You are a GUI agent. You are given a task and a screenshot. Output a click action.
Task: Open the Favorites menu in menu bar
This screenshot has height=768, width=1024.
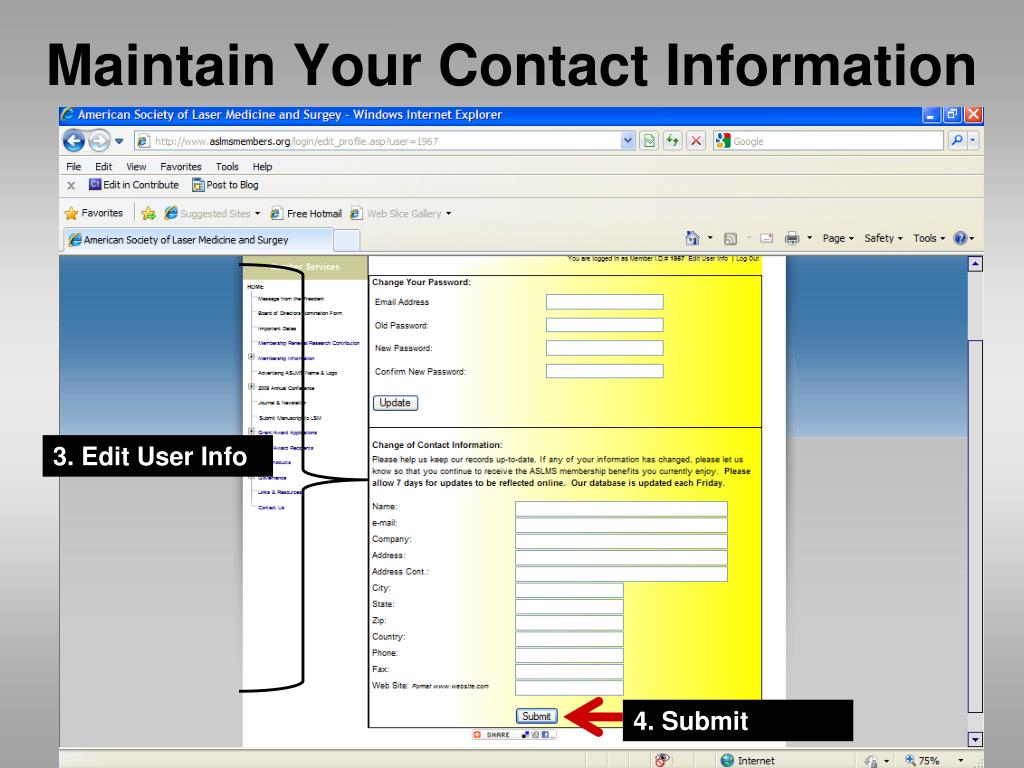click(181, 167)
